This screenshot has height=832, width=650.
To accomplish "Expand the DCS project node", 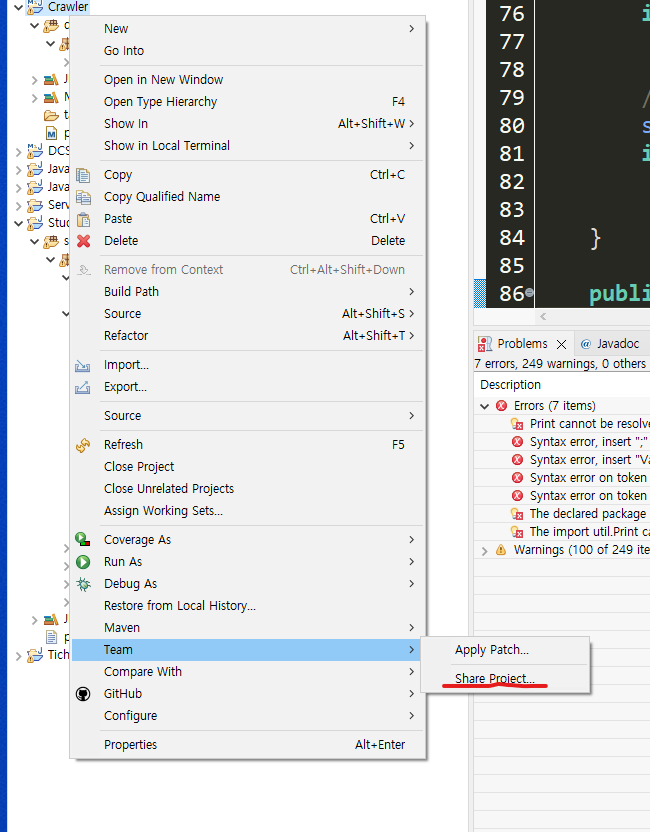I will point(19,152).
